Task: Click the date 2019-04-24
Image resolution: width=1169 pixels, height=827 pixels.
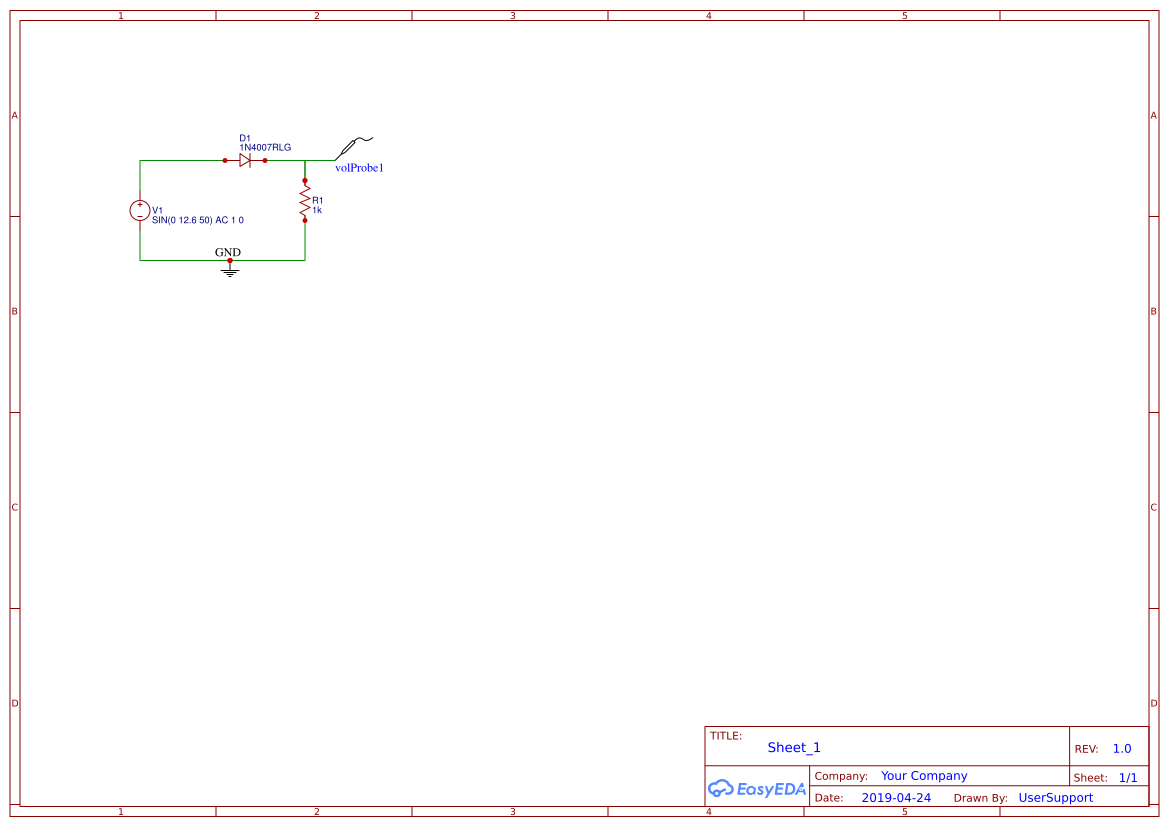Action: 896,798
